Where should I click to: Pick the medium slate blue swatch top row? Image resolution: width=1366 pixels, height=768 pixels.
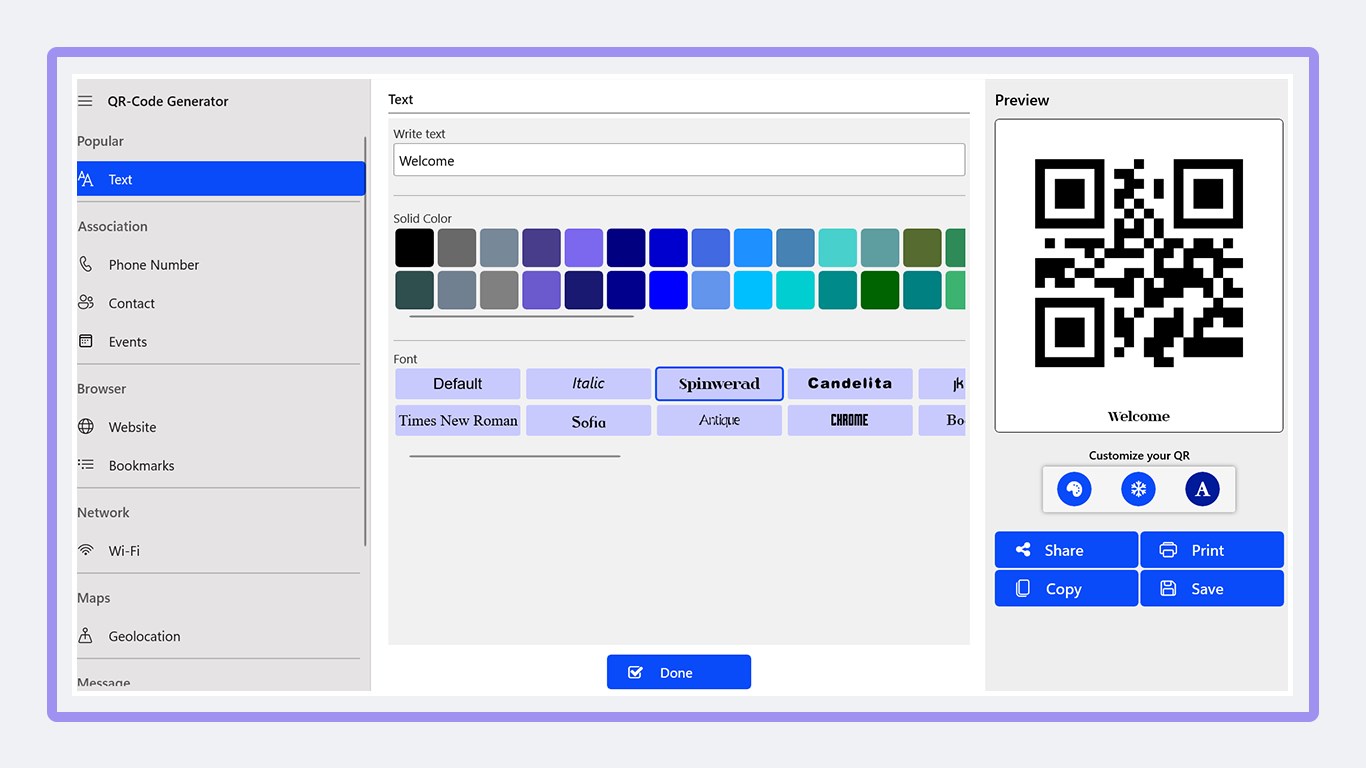[584, 248]
